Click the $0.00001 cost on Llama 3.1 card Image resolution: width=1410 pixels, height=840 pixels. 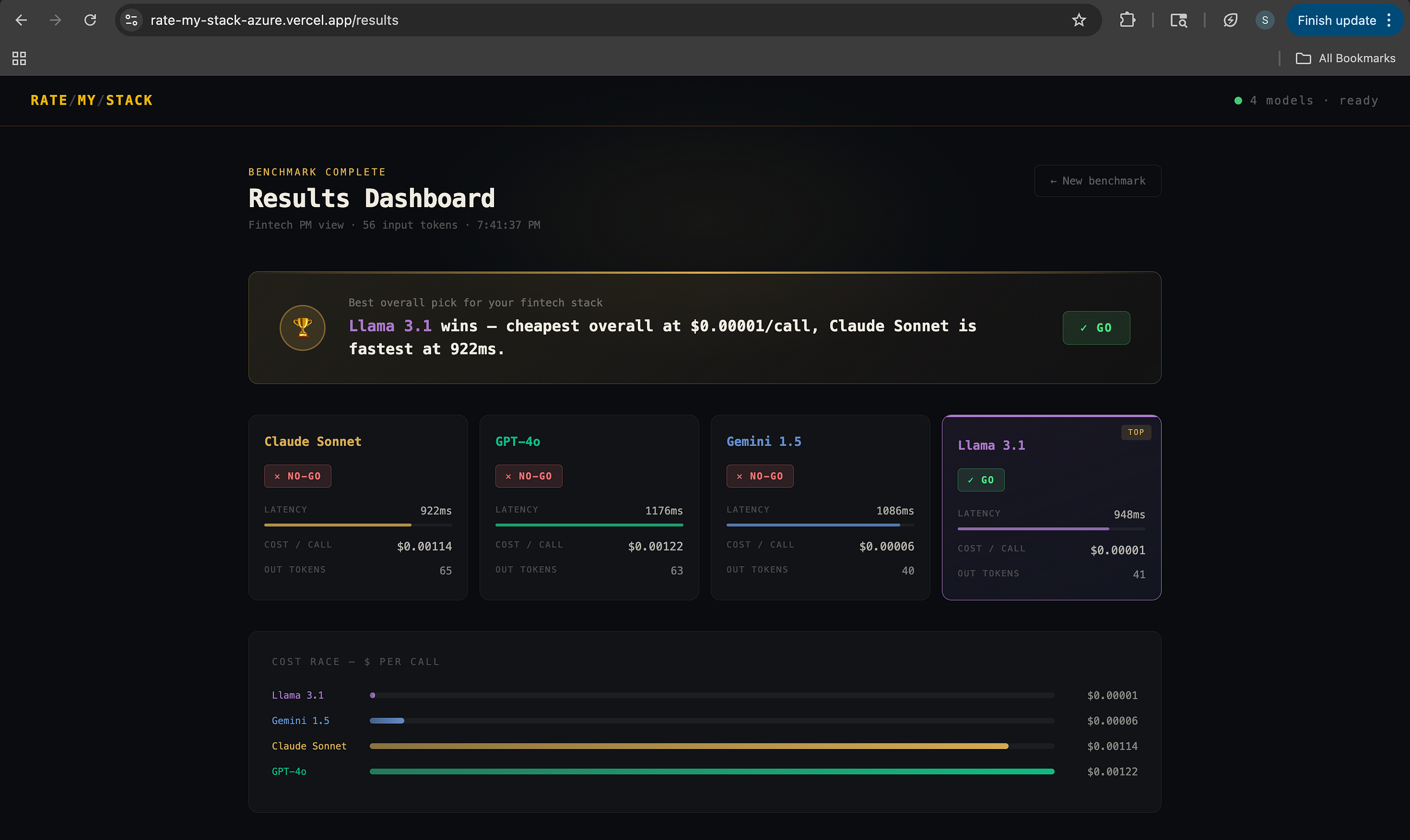point(1117,550)
